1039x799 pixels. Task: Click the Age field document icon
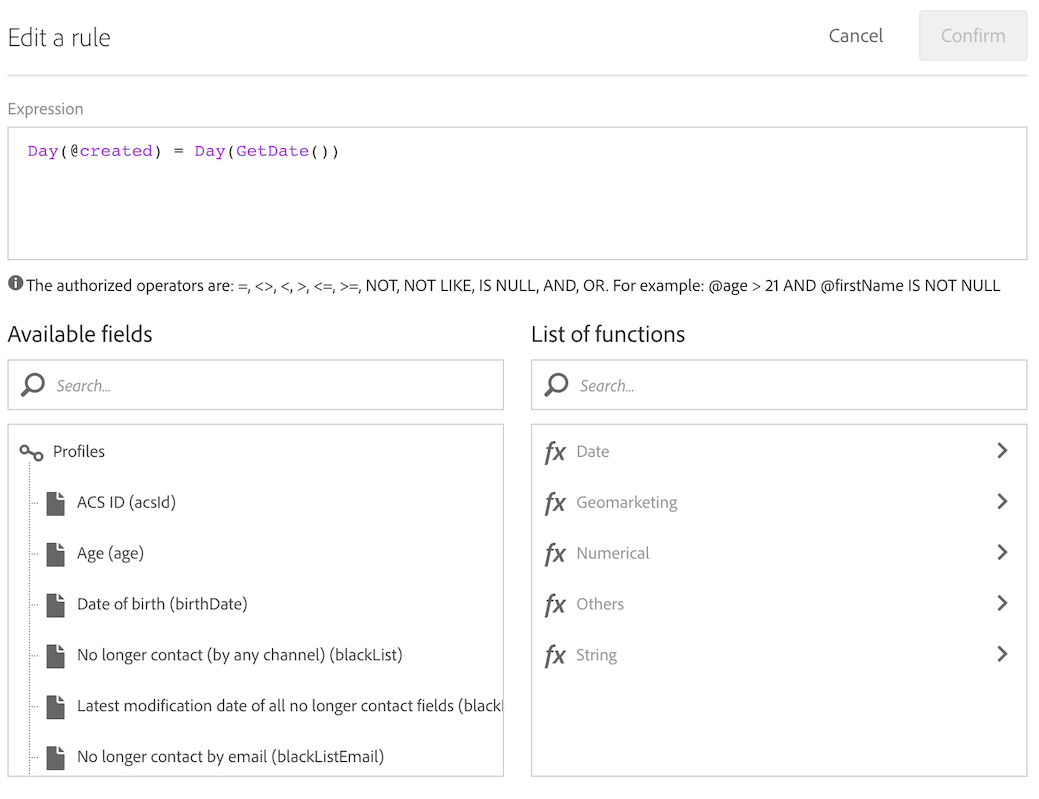pyautogui.click(x=56, y=554)
